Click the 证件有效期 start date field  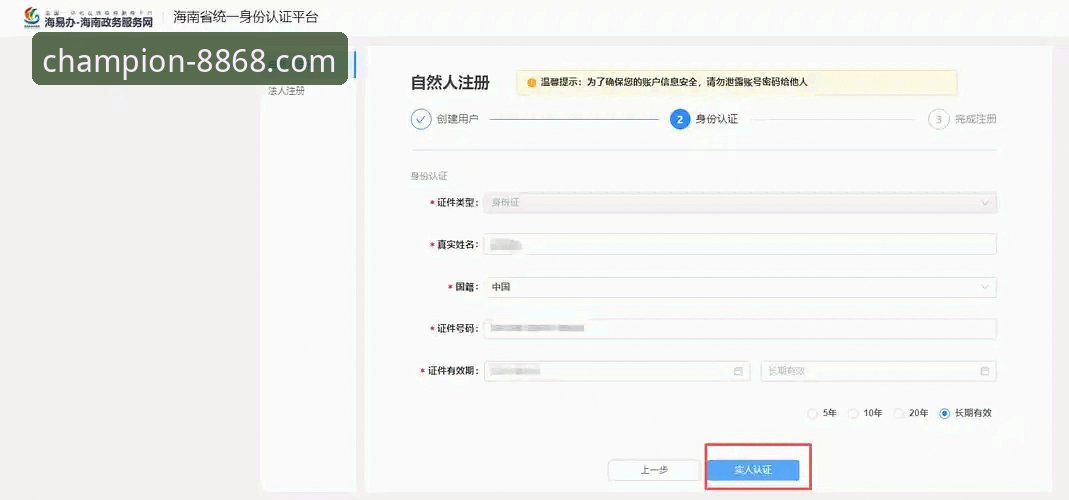tap(617, 371)
